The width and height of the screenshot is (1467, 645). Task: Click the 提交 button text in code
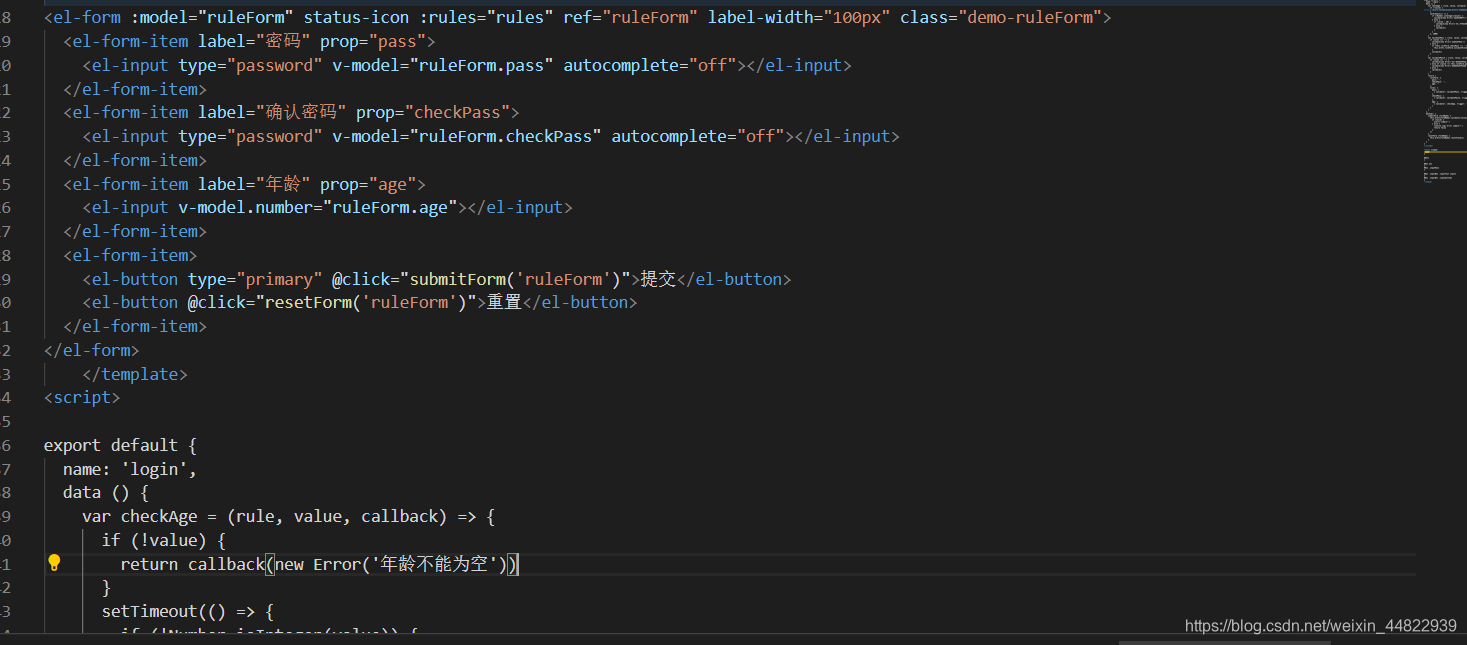click(x=658, y=279)
